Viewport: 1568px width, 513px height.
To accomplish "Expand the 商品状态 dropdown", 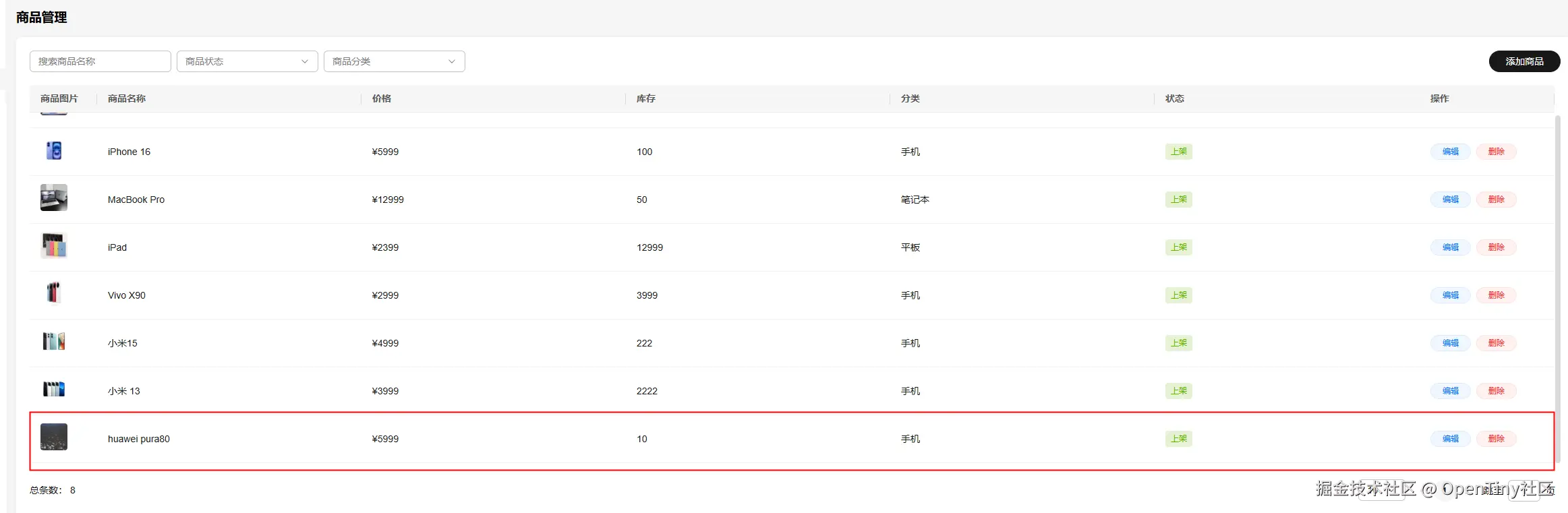I will 247,61.
